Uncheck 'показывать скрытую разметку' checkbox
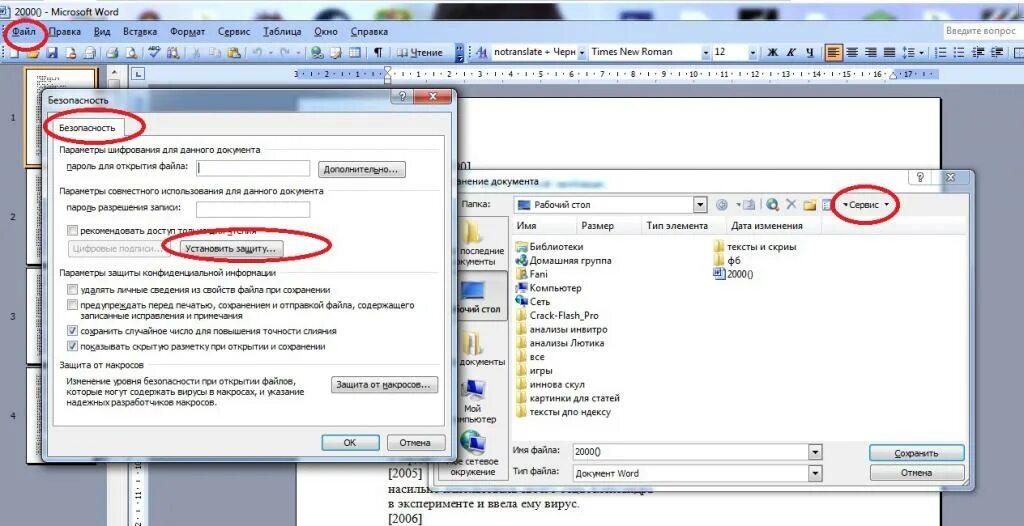The width and height of the screenshot is (1024, 526). [72, 347]
